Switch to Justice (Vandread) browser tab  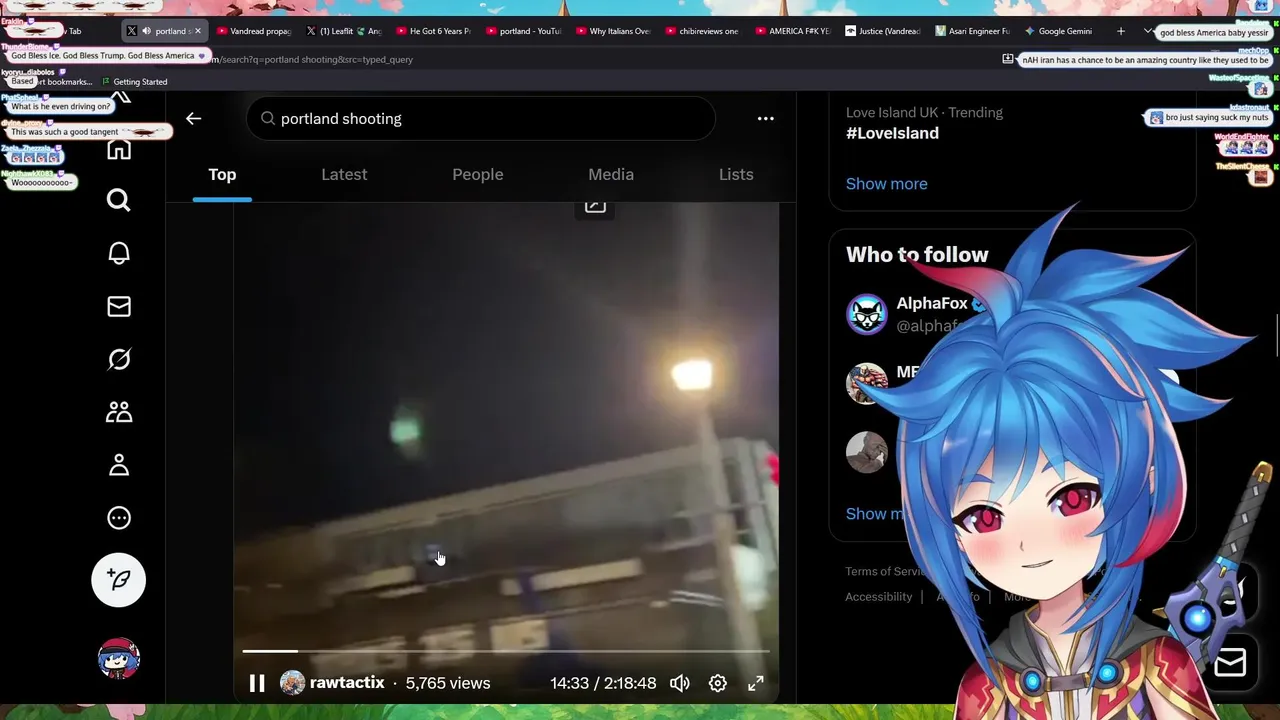tap(881, 31)
